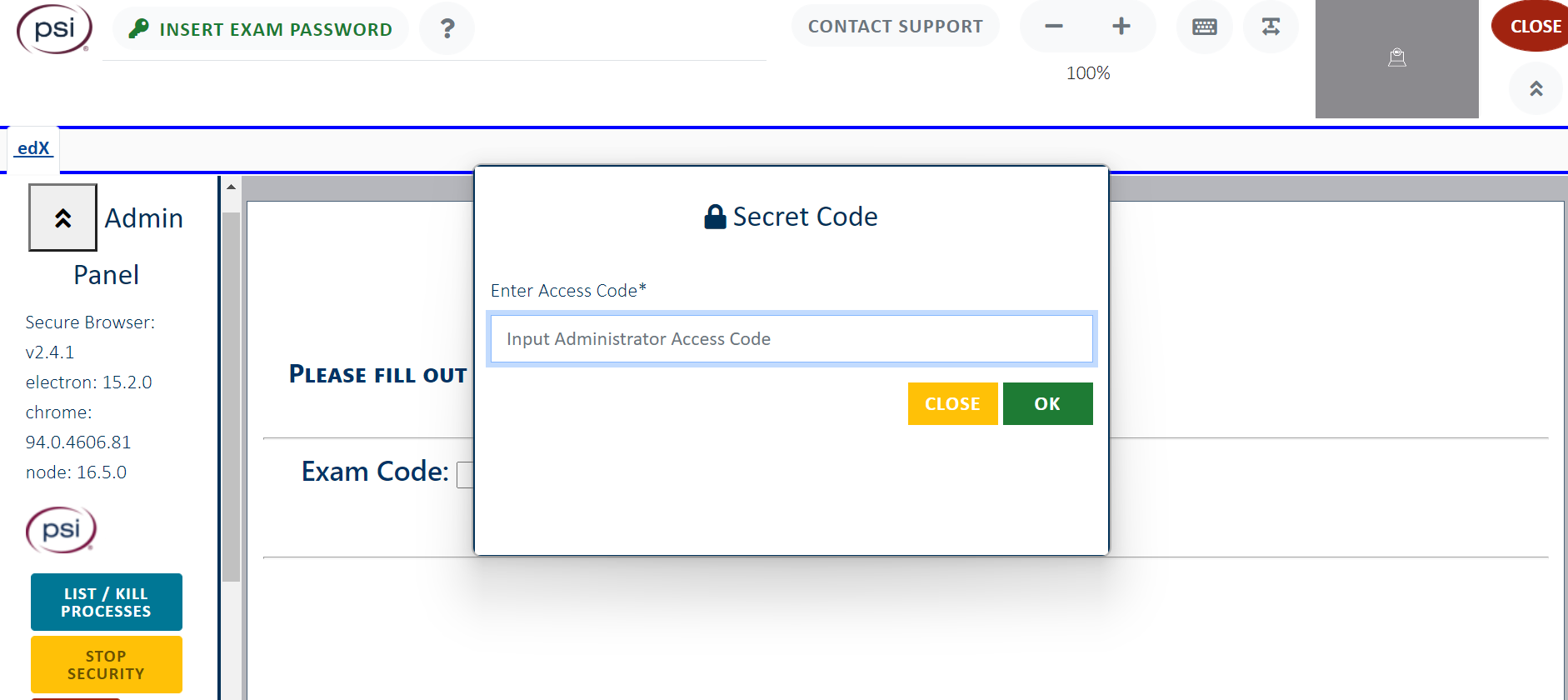
Task: Open the on-screen keyboard icon
Action: pyautogui.click(x=1204, y=26)
